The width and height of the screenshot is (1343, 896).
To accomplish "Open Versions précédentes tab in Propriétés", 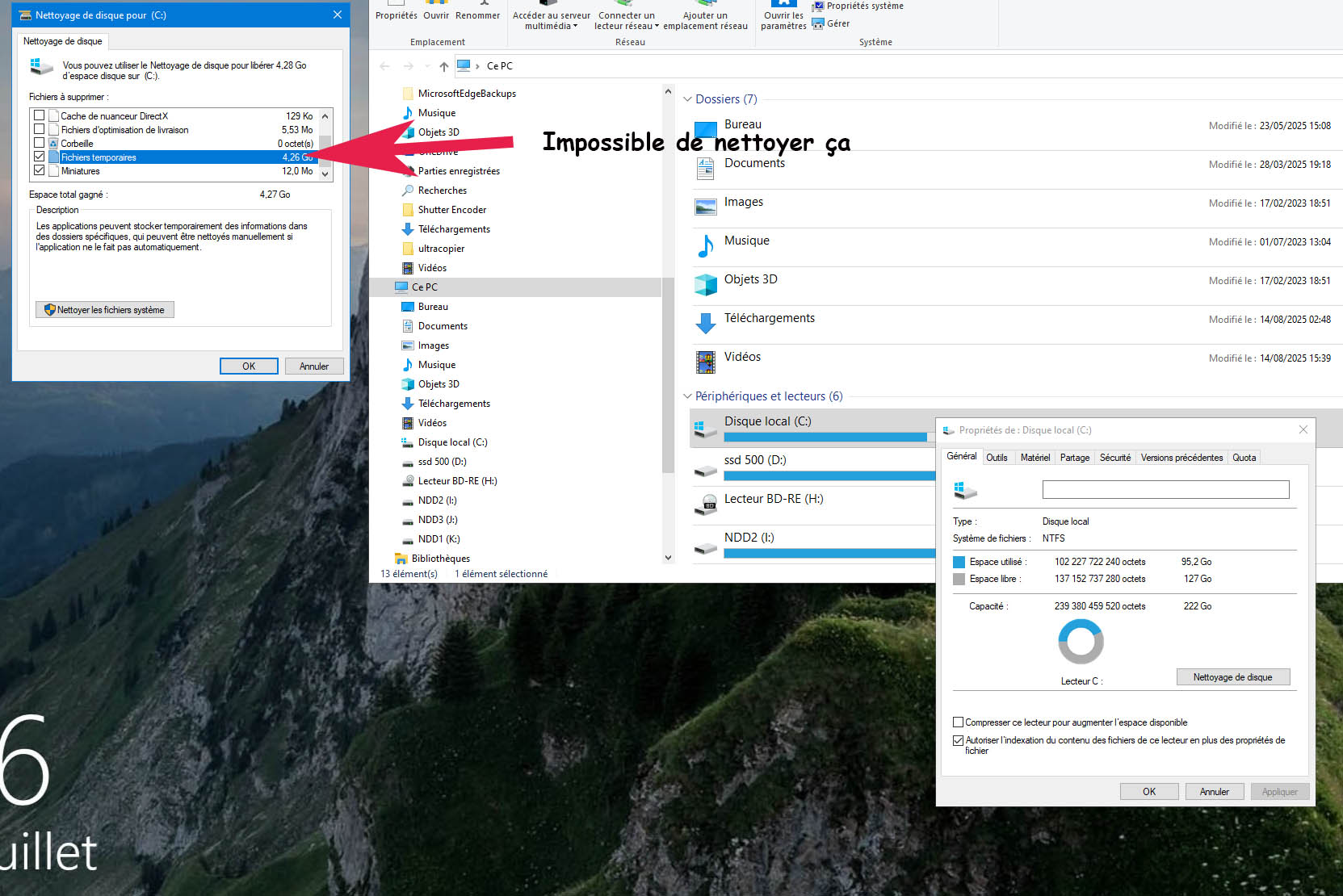I will (x=1181, y=458).
